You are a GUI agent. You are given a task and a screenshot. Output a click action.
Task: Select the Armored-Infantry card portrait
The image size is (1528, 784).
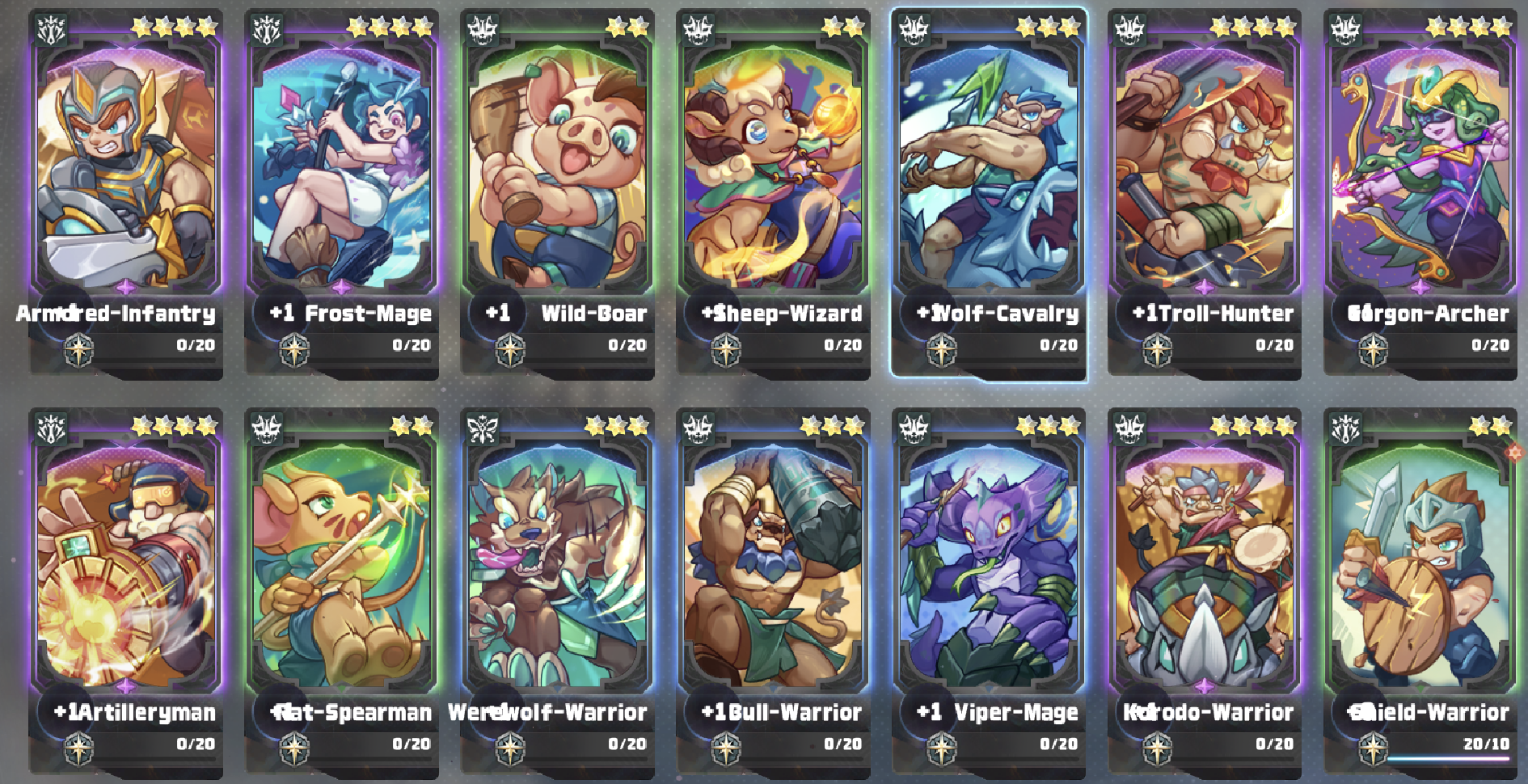point(126,166)
